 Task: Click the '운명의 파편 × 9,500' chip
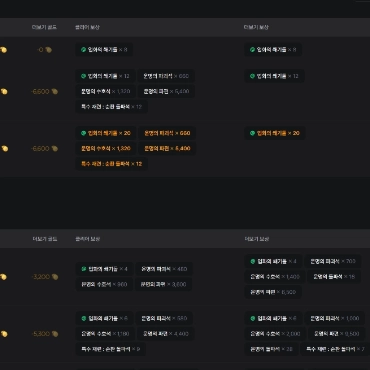coord(336,334)
